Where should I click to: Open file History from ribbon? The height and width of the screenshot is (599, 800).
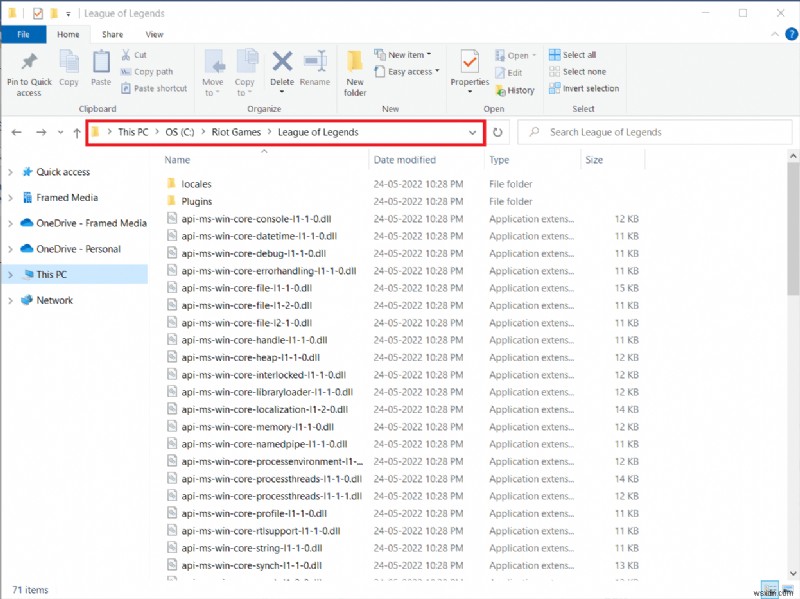(x=515, y=90)
